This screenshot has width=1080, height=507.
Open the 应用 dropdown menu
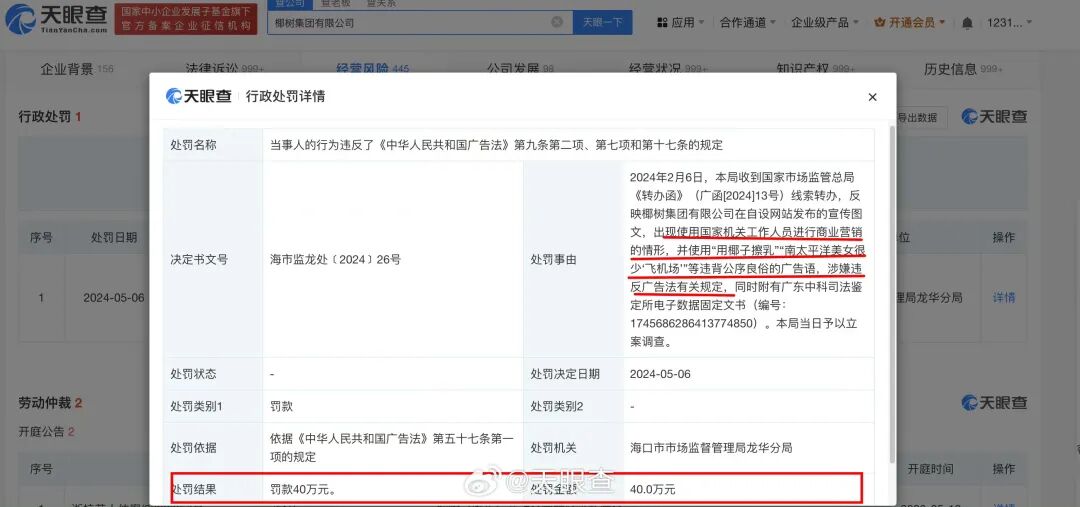[681, 23]
